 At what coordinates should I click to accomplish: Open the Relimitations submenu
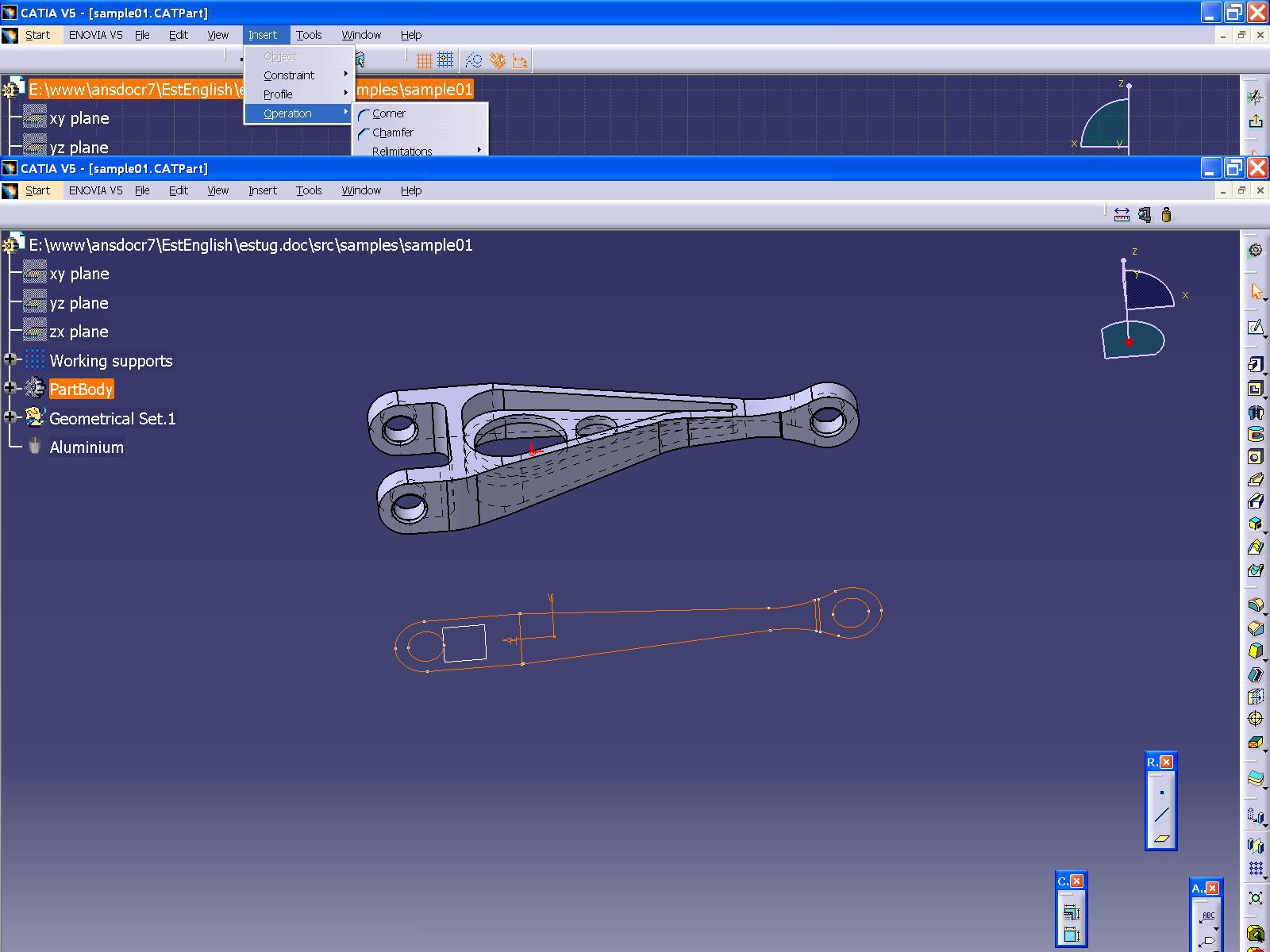420,150
